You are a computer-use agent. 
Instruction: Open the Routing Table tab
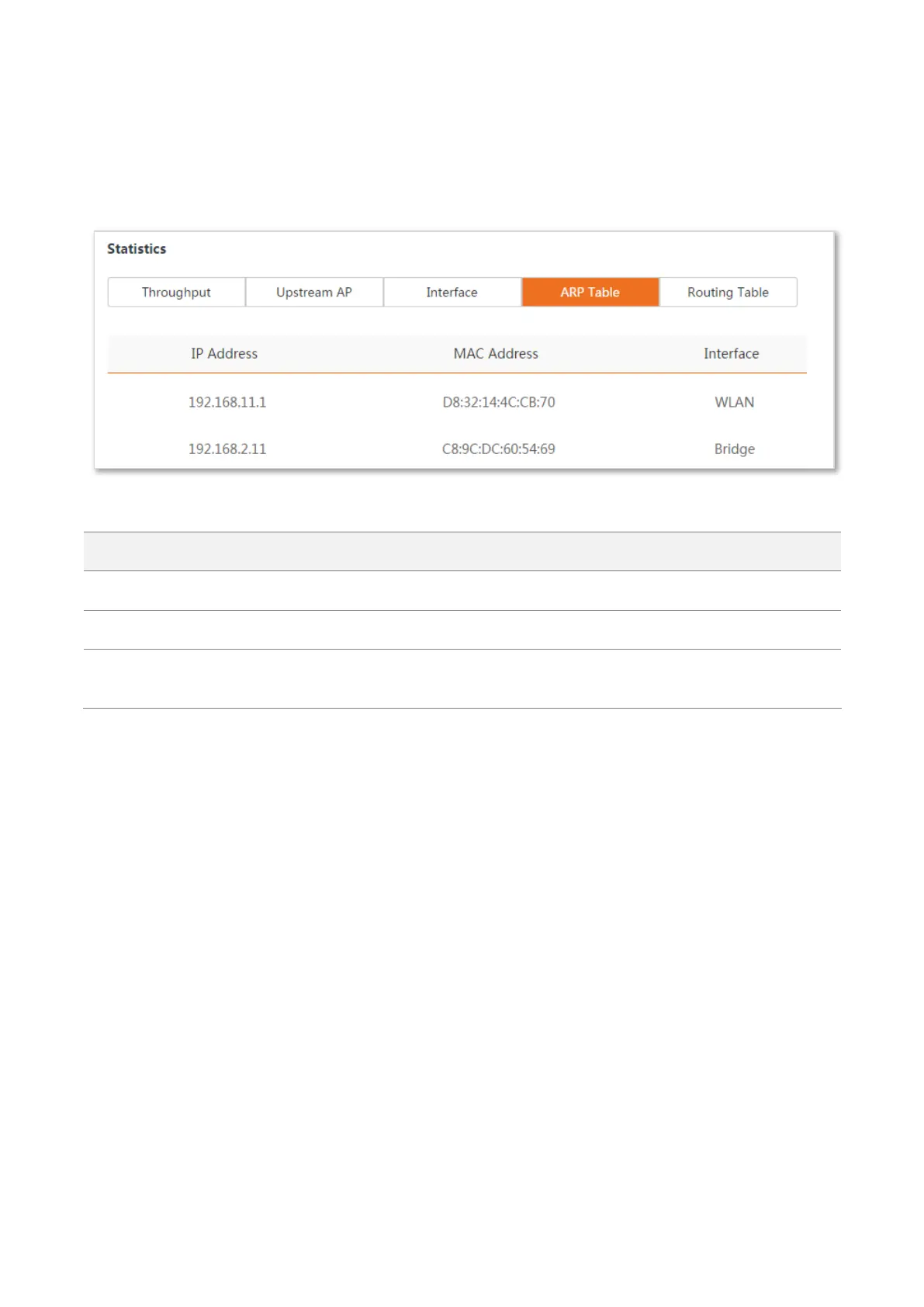click(728, 292)
